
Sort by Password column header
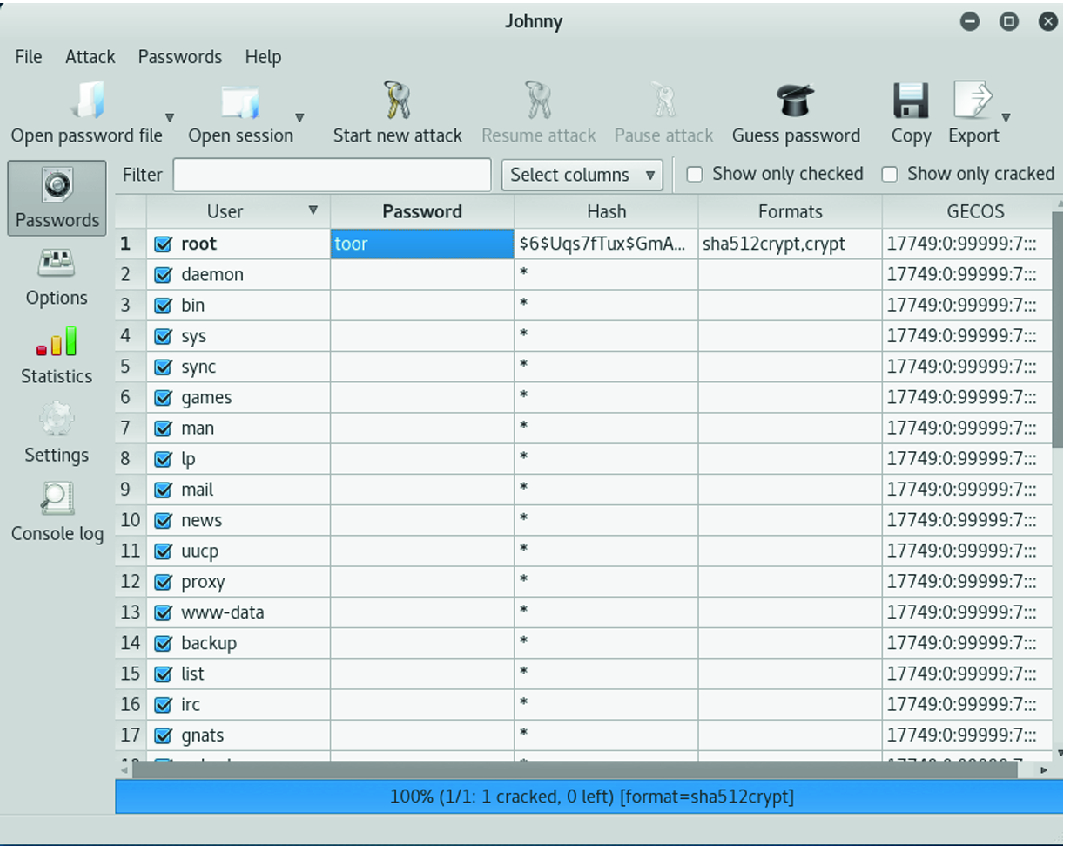click(422, 212)
